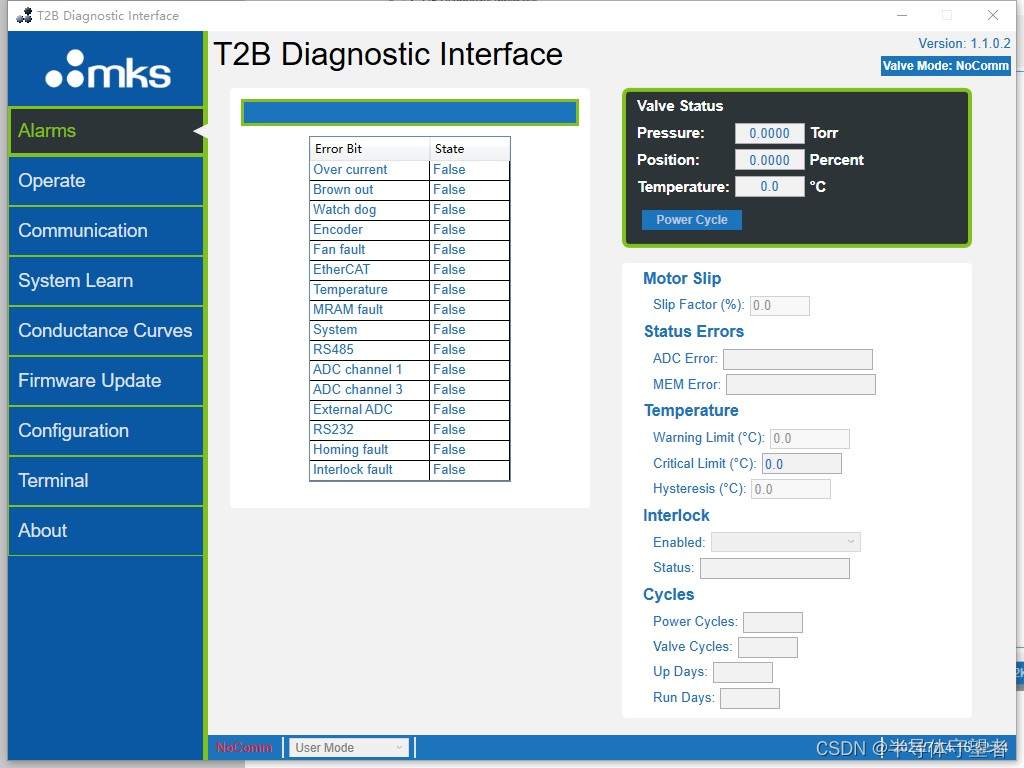The height and width of the screenshot is (768, 1024).
Task: Minimize the T2B Diagnostic Interface window
Action: (902, 15)
